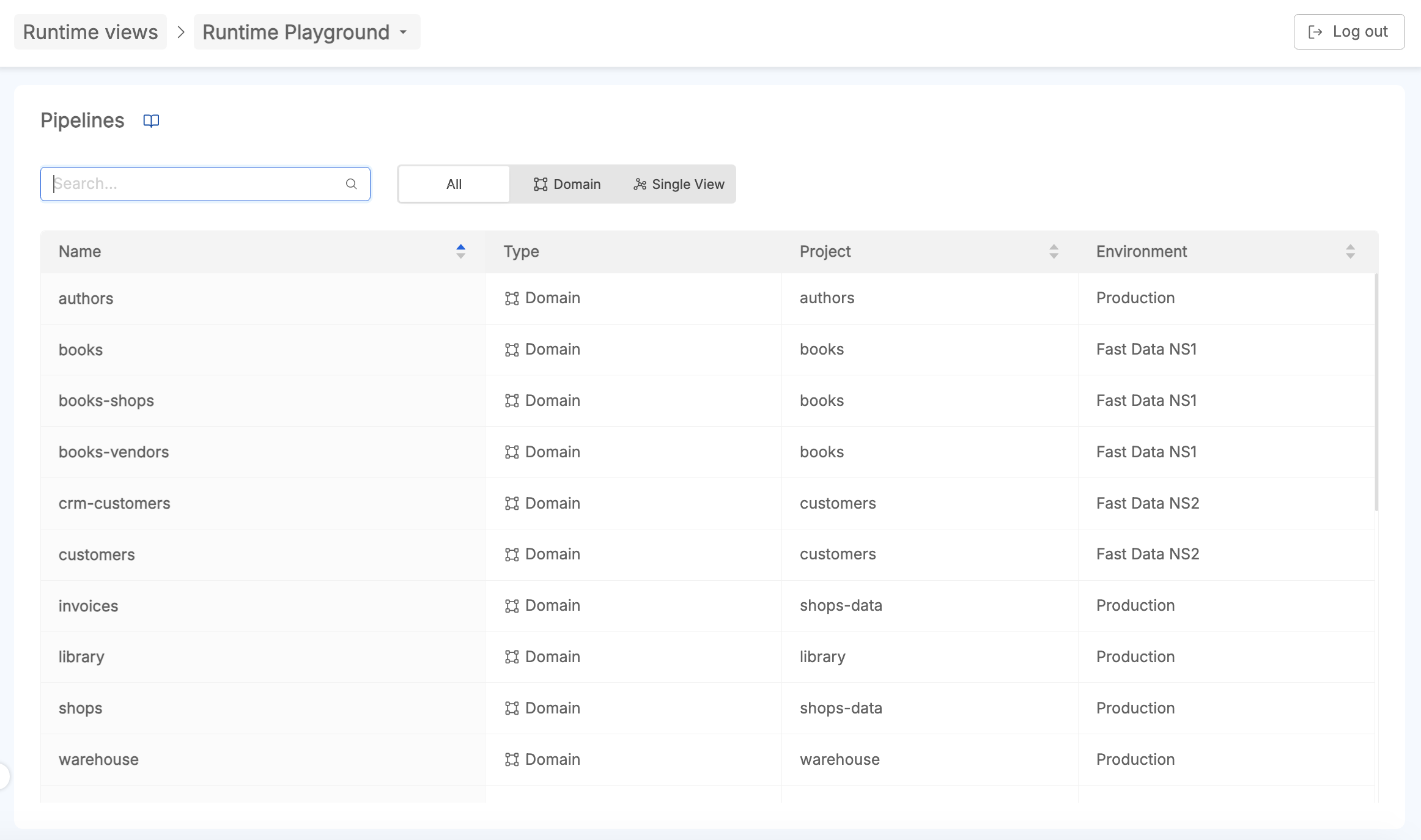Click the Log out button
This screenshot has height=840, width=1421.
(1349, 31)
